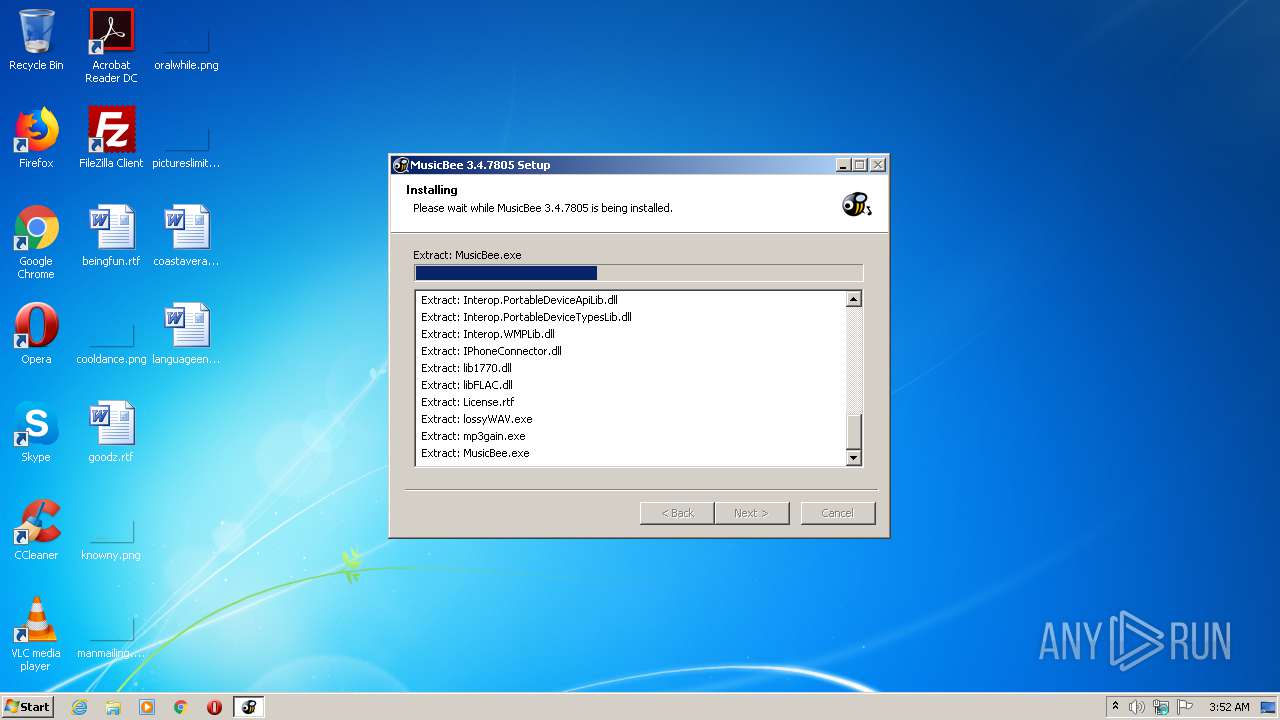Click the log list scroll down arrow
The width and height of the screenshot is (1280, 720).
[854, 458]
